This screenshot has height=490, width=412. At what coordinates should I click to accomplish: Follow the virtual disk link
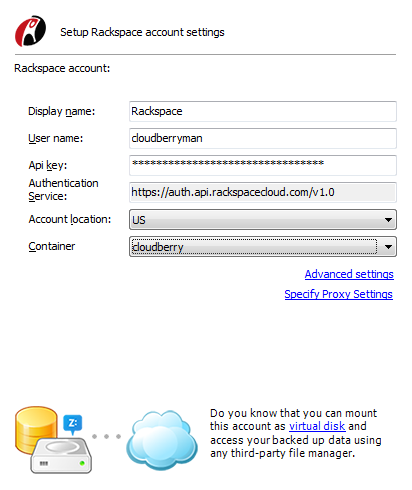click(x=317, y=426)
